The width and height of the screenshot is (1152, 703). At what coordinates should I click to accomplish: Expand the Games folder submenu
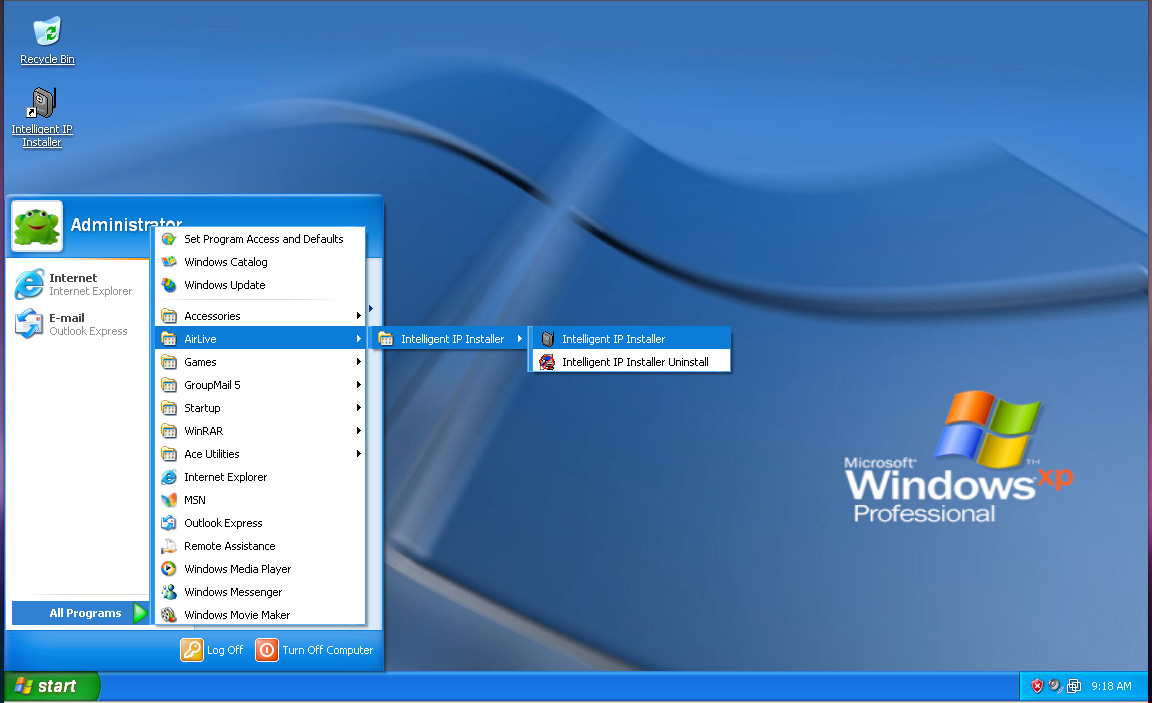tap(200, 362)
